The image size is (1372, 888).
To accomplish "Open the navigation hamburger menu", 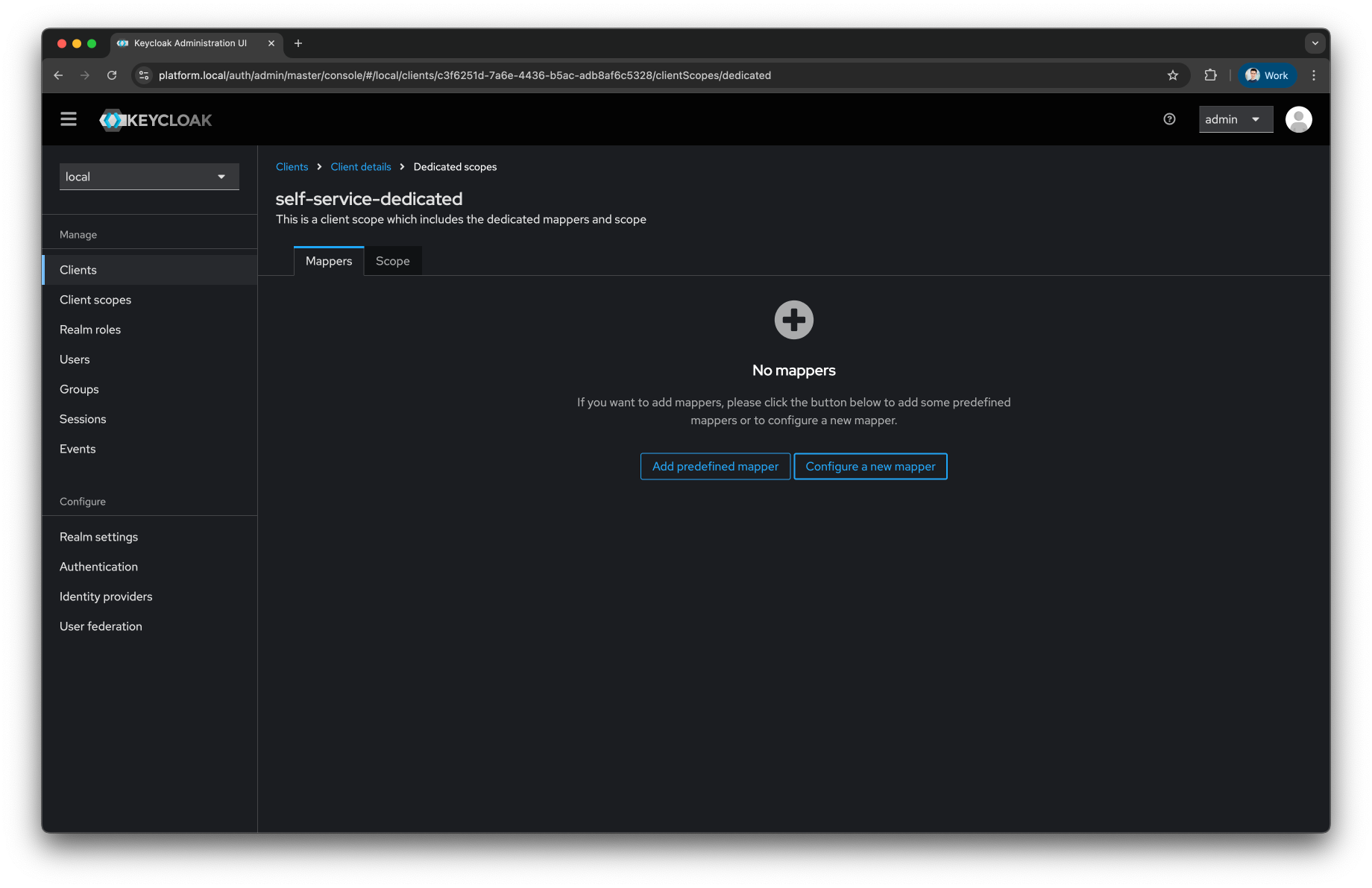I will pos(68,119).
